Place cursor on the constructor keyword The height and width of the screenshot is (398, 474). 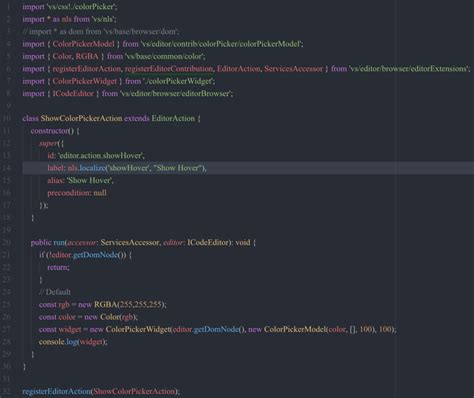tap(49, 131)
